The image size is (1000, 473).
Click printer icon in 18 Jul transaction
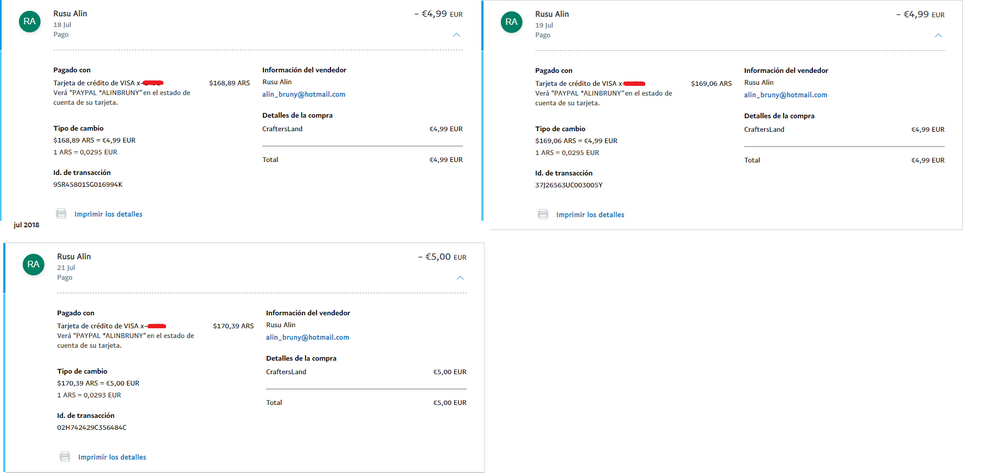pos(61,214)
